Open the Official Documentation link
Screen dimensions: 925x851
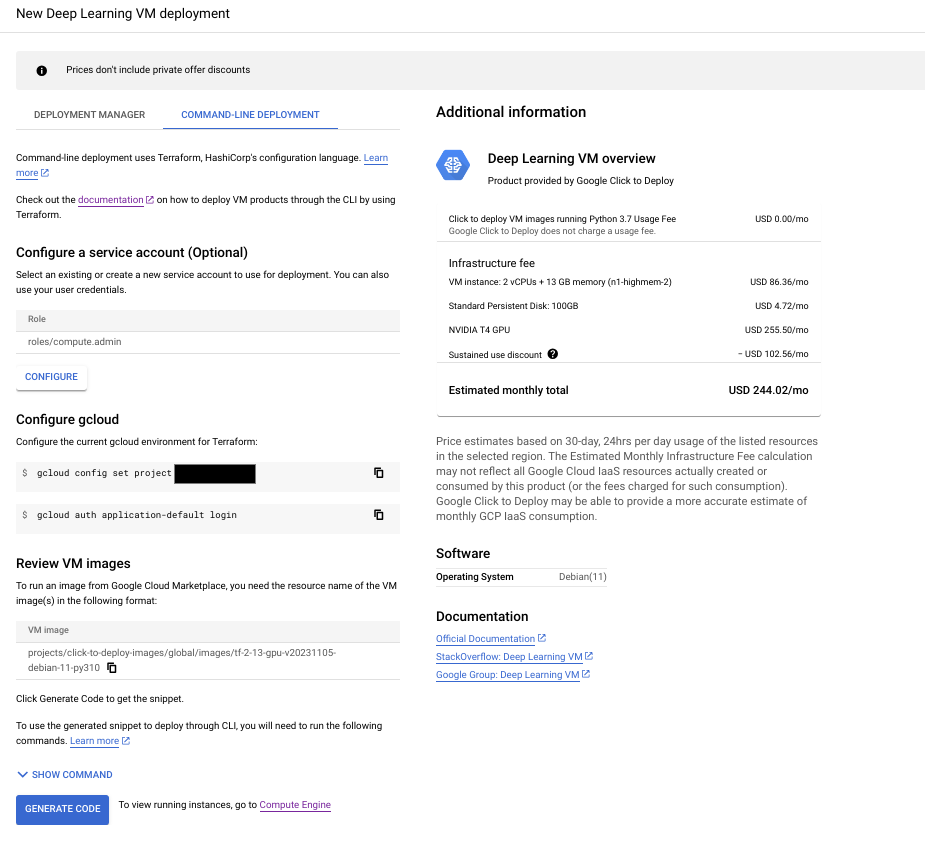pyautogui.click(x=485, y=639)
